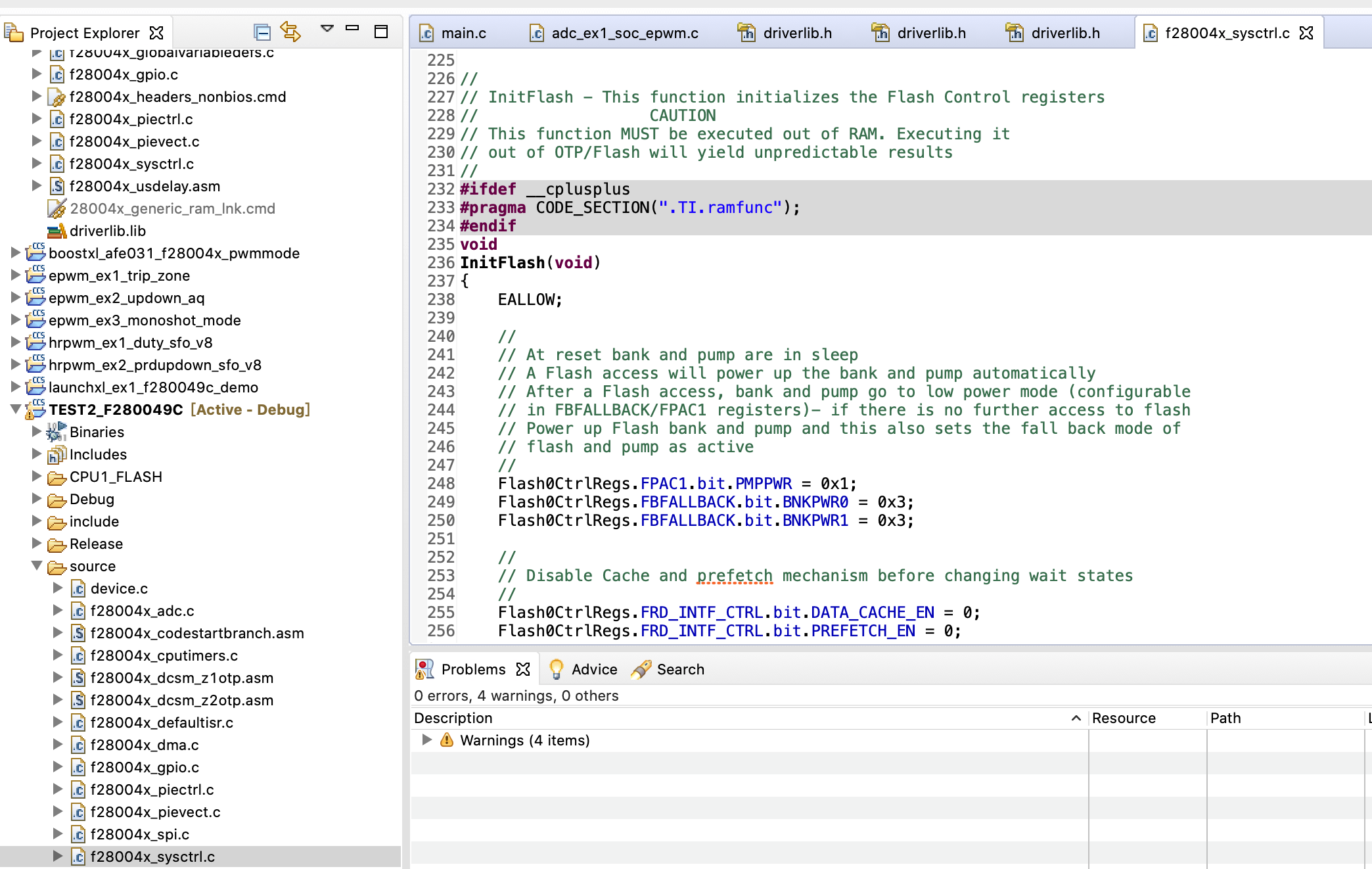Close the f28004x_sysctrl.c editor tab
This screenshot has width=1372, height=869.
(x=1307, y=33)
